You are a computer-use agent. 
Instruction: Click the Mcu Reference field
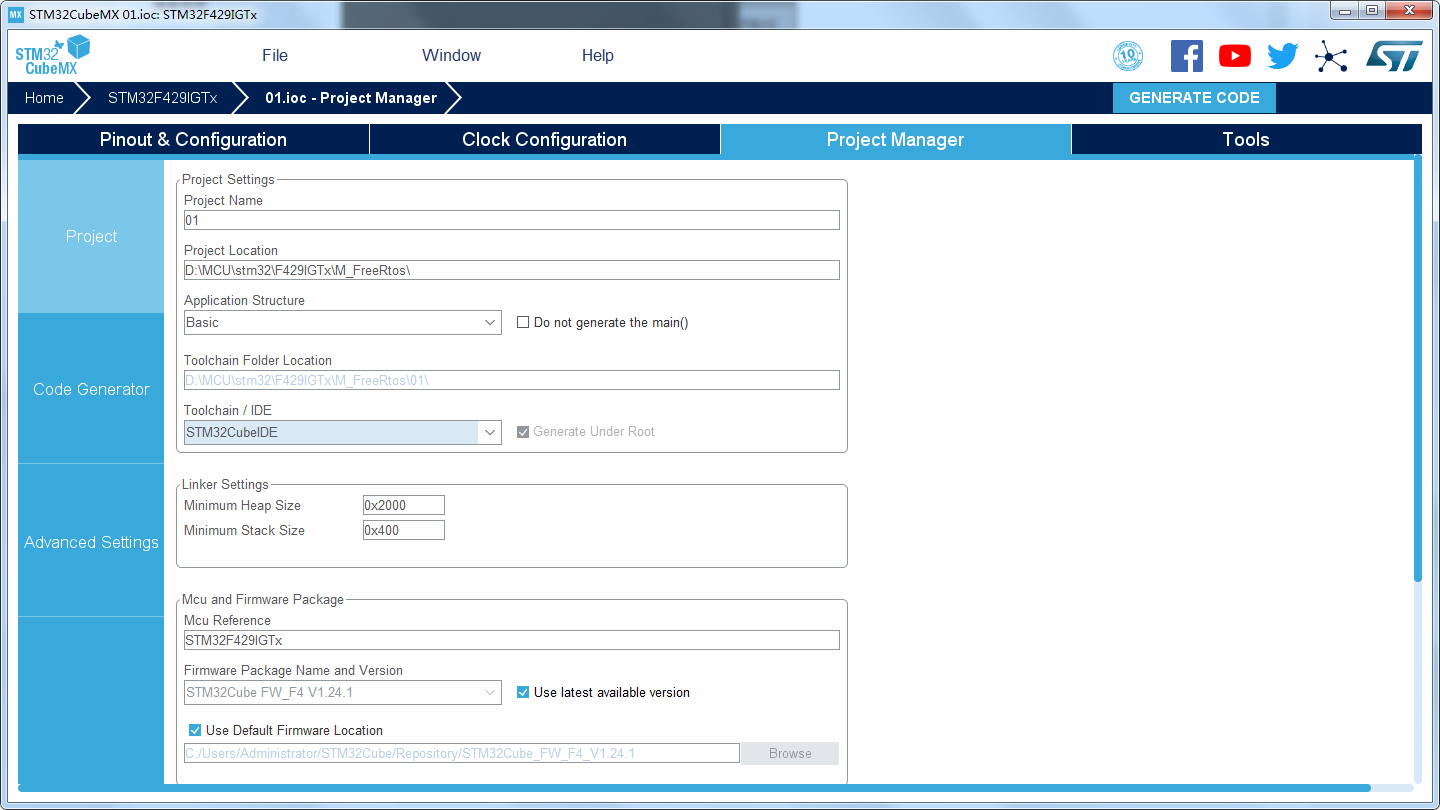coord(512,640)
